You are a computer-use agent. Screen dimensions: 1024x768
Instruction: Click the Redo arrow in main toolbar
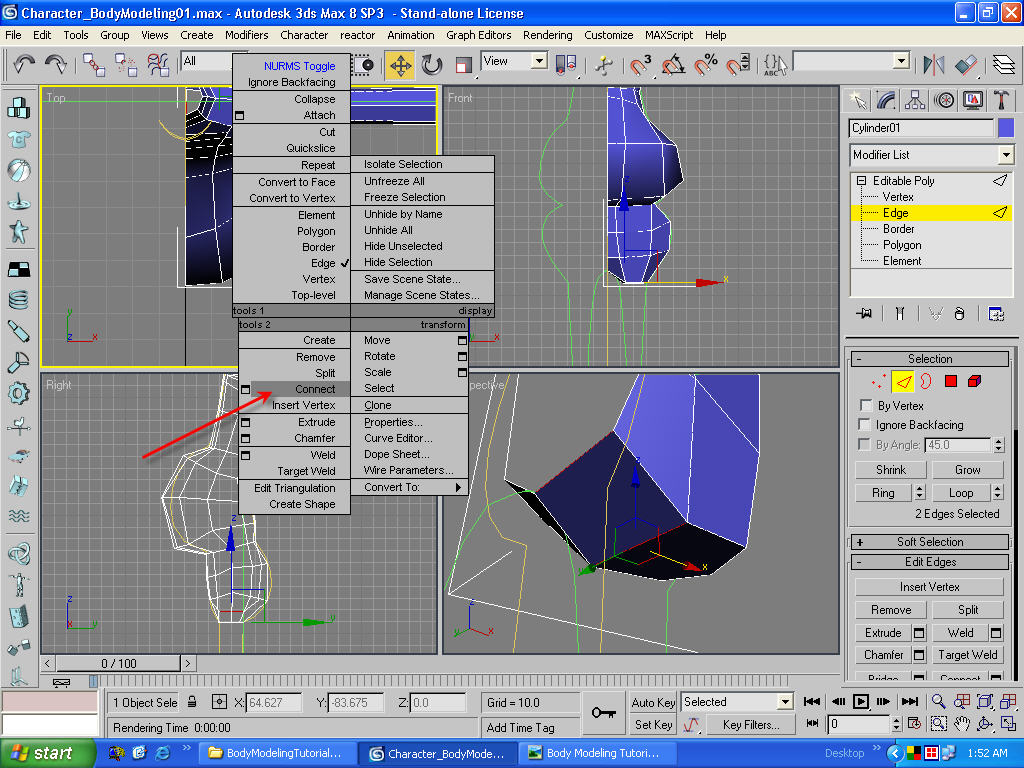tap(56, 64)
